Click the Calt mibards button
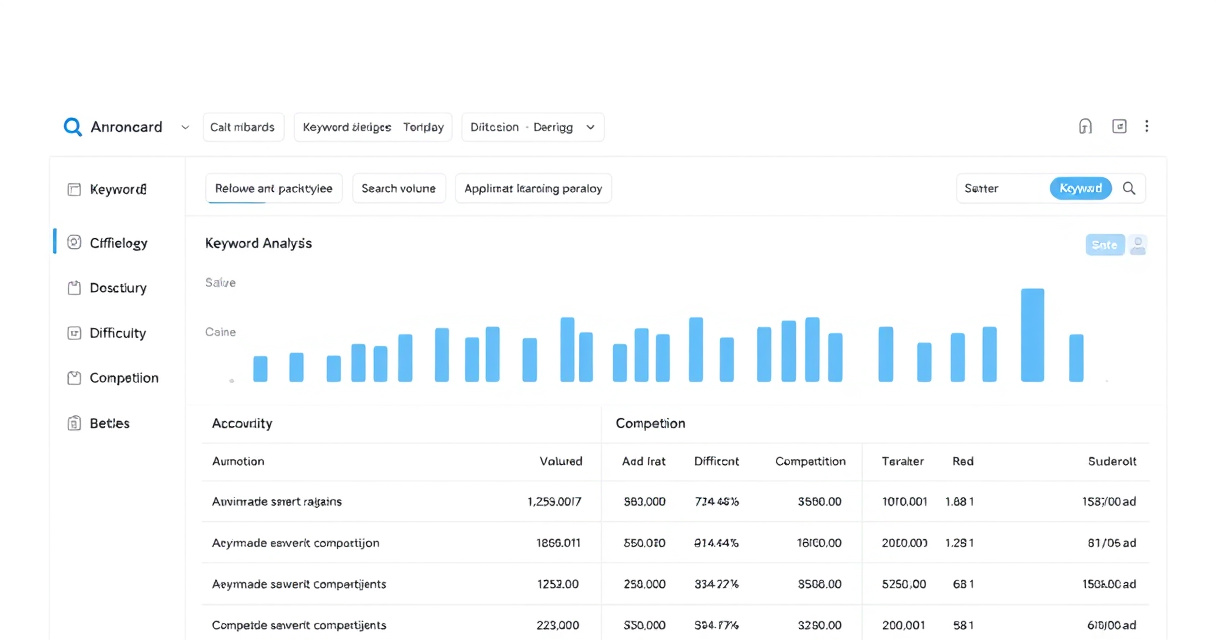The width and height of the screenshot is (1216, 640). [243, 127]
